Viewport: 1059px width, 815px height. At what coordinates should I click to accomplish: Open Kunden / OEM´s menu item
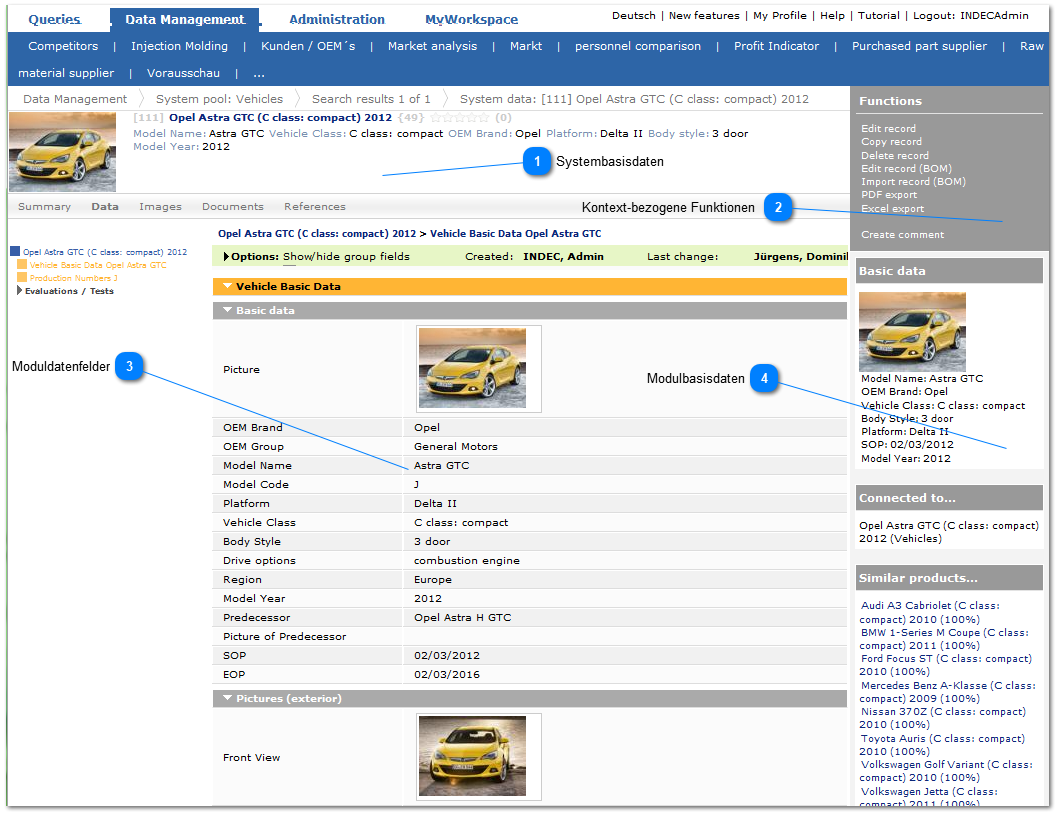[x=308, y=46]
